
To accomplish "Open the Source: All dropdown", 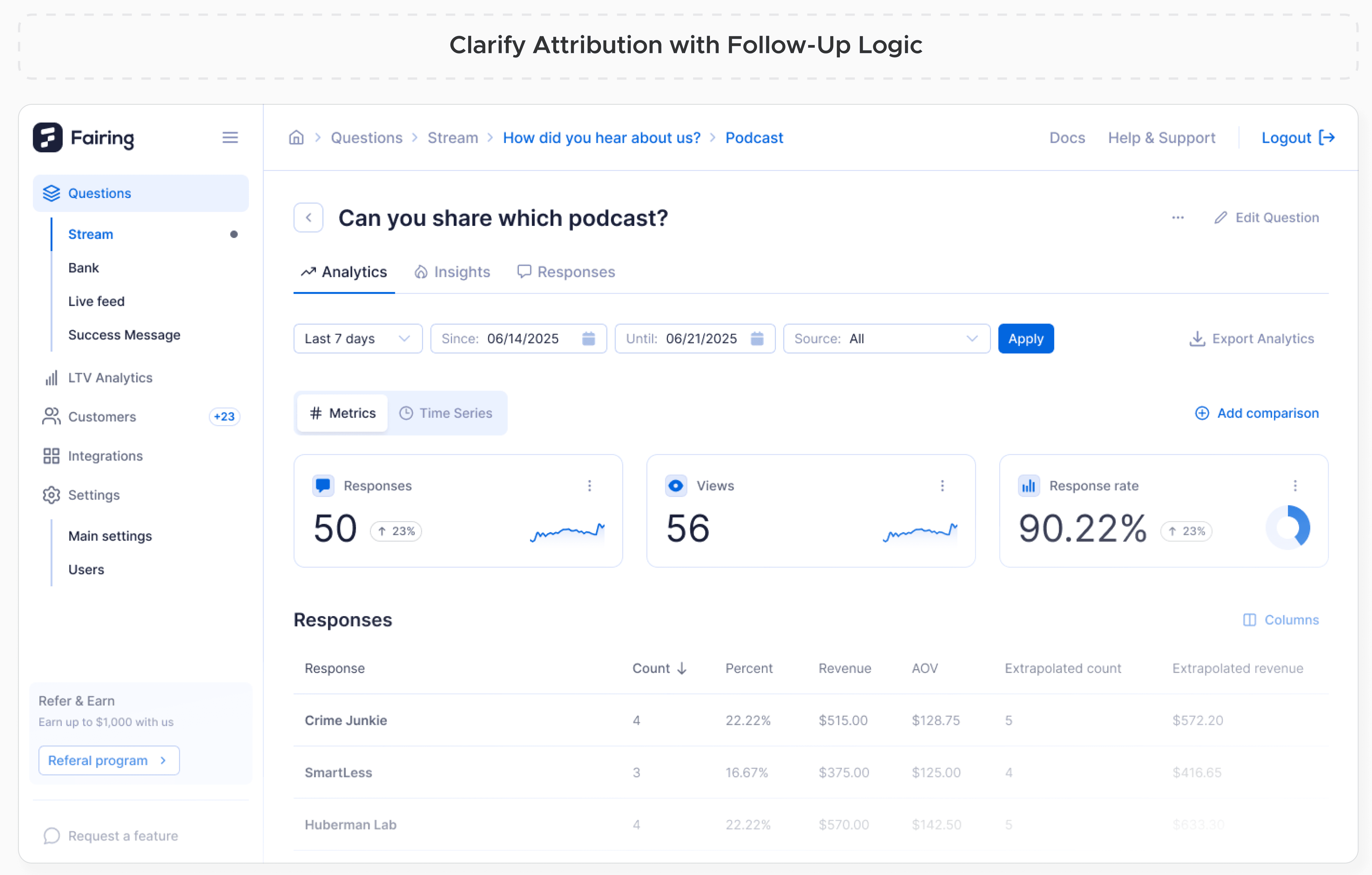I will click(886, 339).
